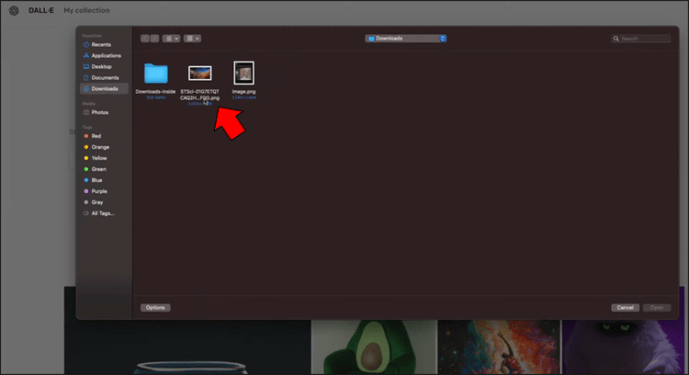Filter by the Red tag
The image size is (689, 375).
[x=96, y=136]
